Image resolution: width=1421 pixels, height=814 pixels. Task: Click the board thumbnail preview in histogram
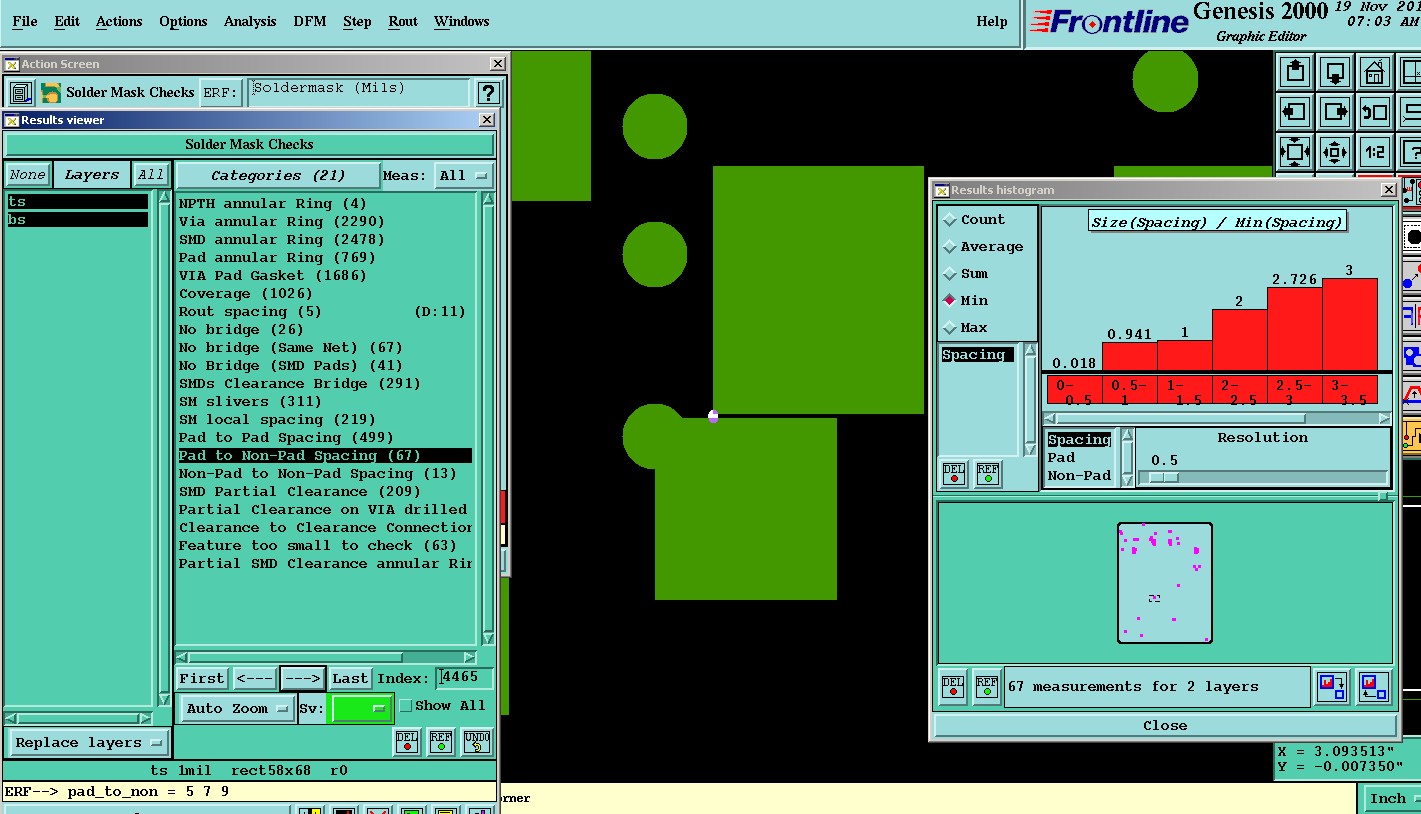click(x=1165, y=583)
